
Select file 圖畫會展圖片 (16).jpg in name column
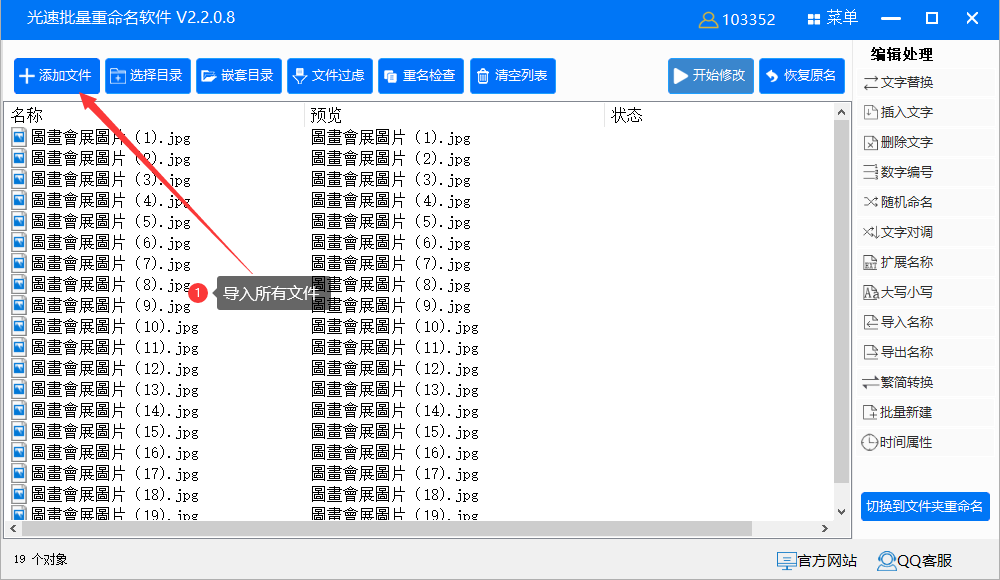point(115,452)
